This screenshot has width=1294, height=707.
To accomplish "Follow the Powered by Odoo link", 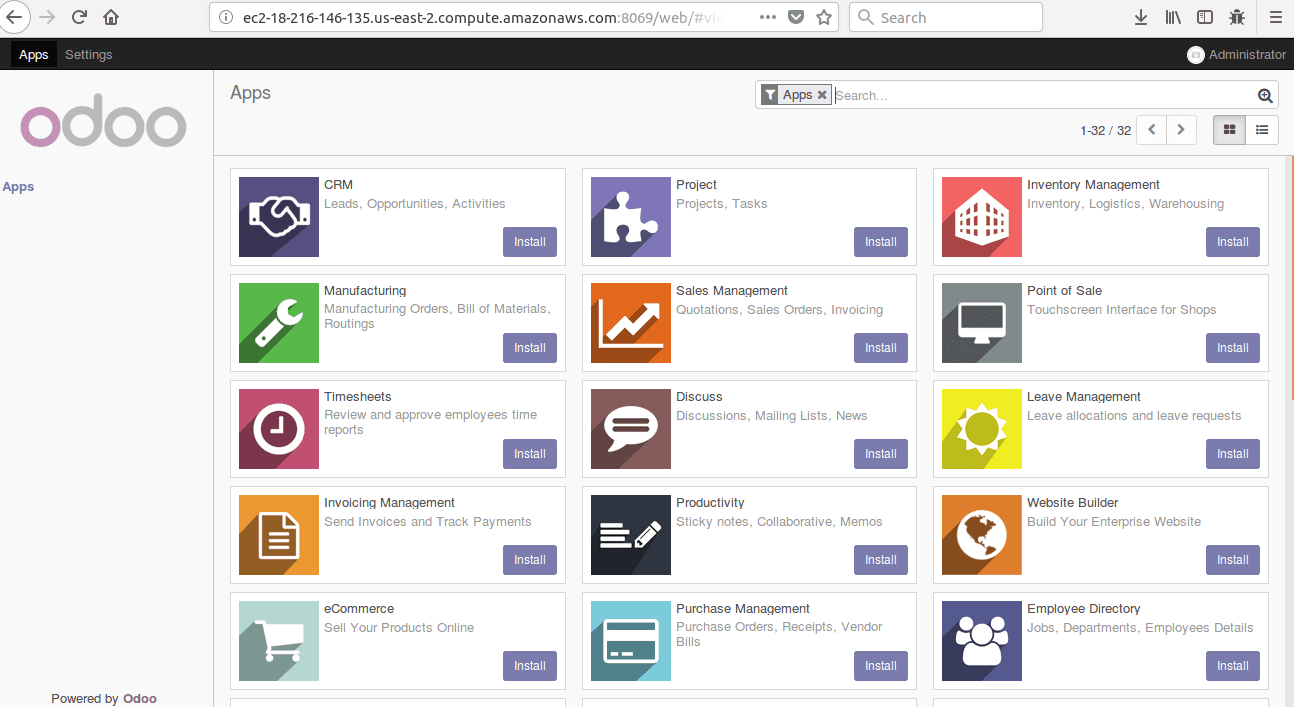I will coord(140,699).
